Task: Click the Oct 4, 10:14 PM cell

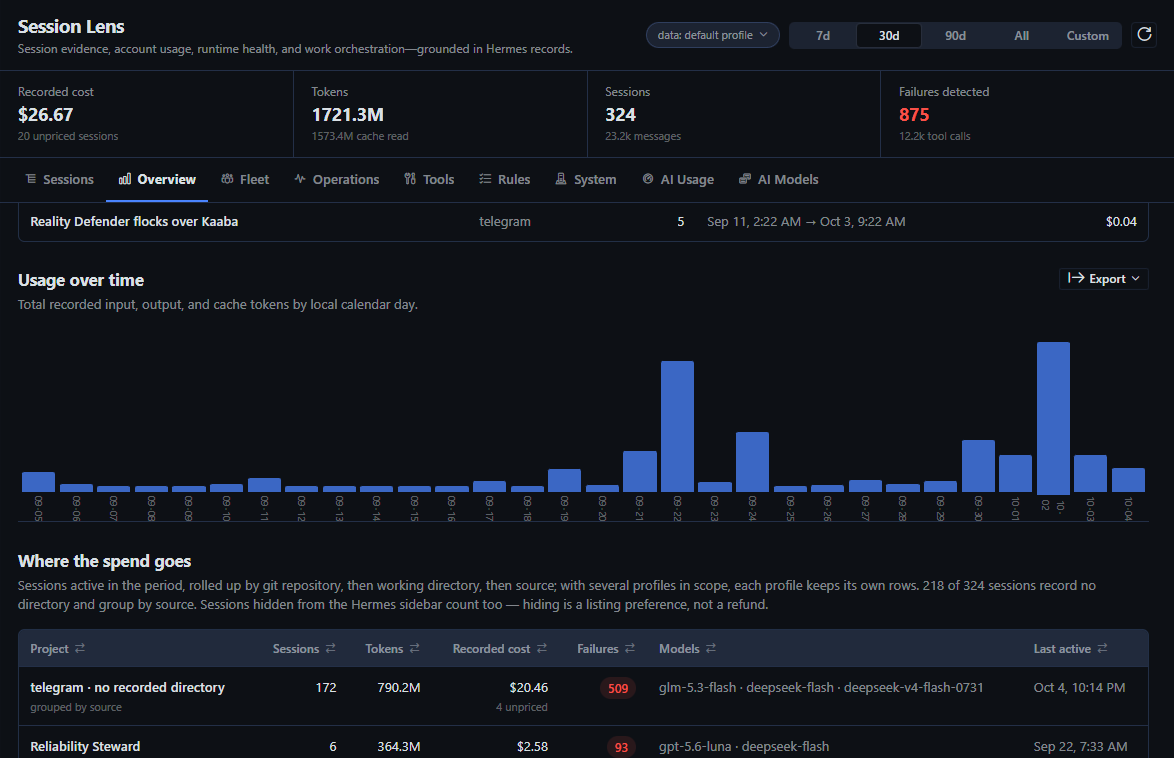Action: (1079, 688)
